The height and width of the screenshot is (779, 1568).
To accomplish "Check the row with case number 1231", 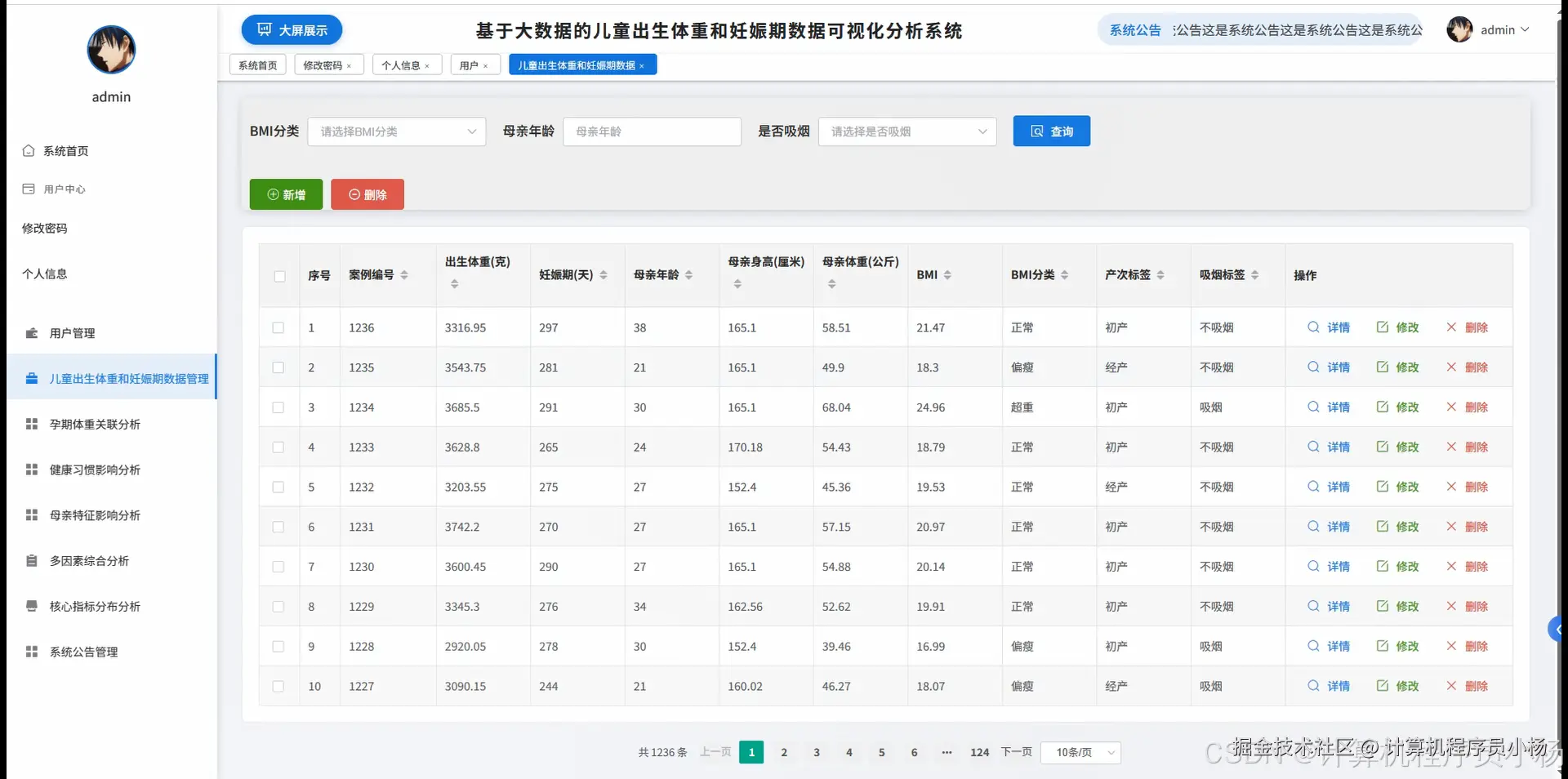I will pos(278,527).
